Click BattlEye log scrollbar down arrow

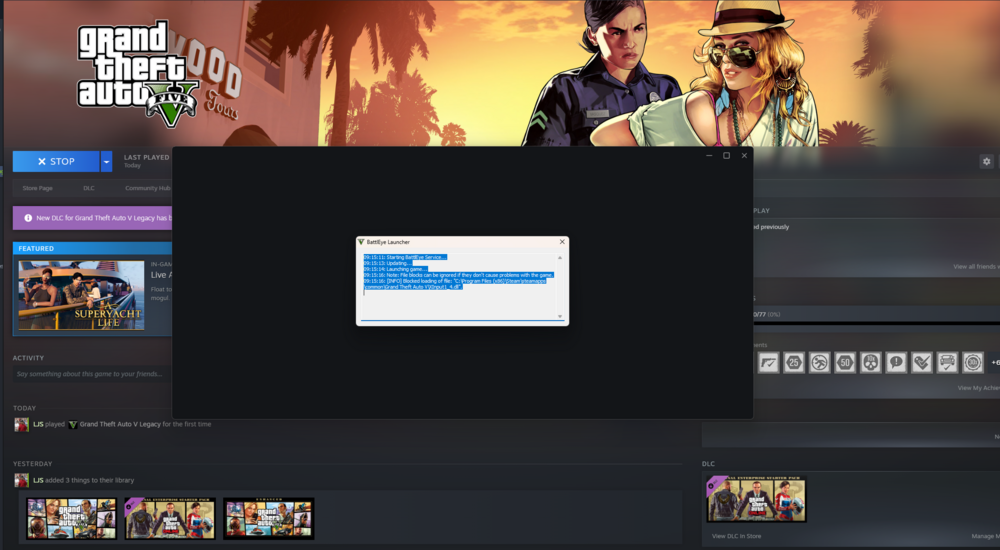[560, 316]
